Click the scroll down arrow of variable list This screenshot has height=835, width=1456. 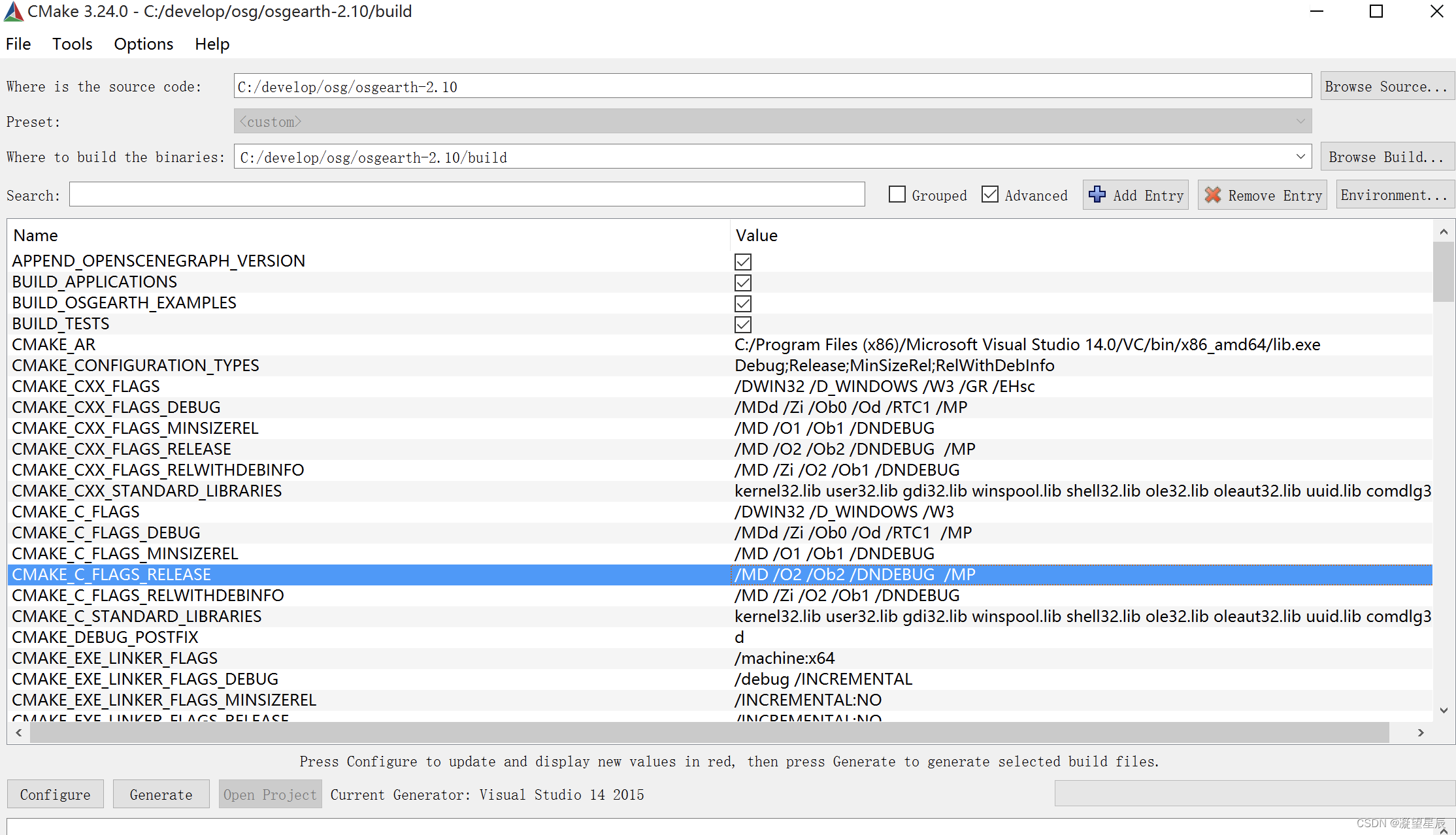coord(1444,711)
